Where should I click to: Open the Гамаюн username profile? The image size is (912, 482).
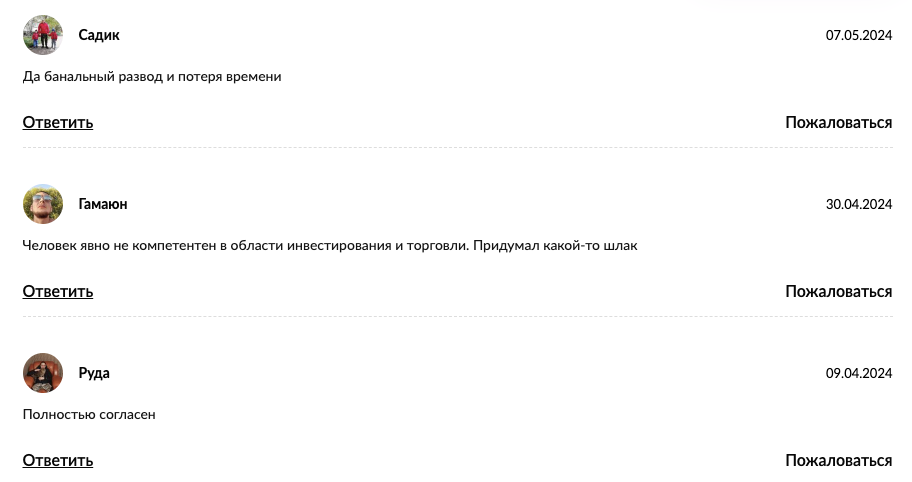tap(103, 204)
